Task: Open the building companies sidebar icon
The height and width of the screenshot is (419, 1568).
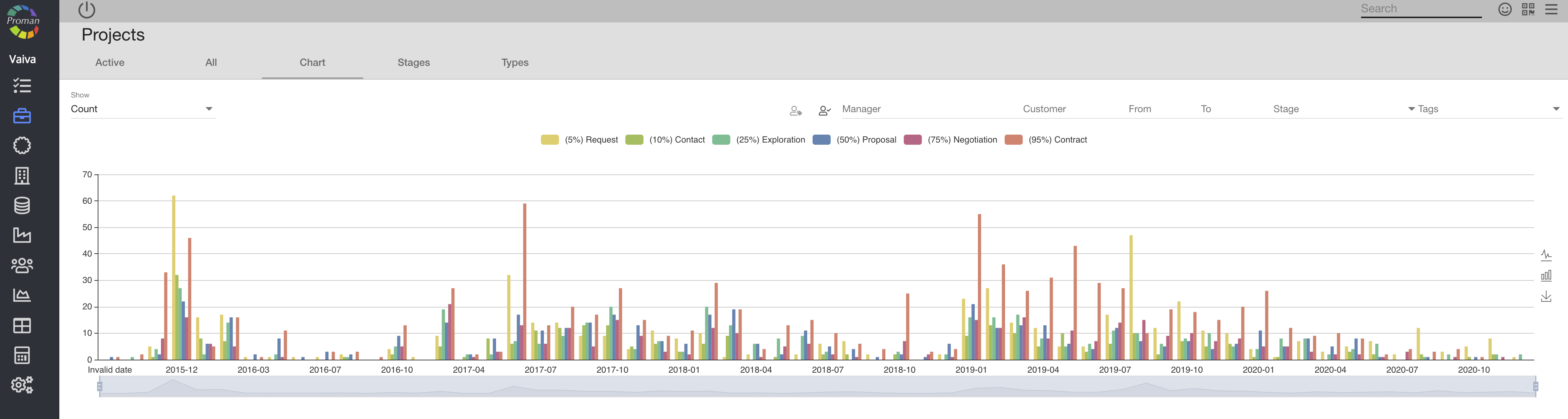Action: pyautogui.click(x=22, y=175)
